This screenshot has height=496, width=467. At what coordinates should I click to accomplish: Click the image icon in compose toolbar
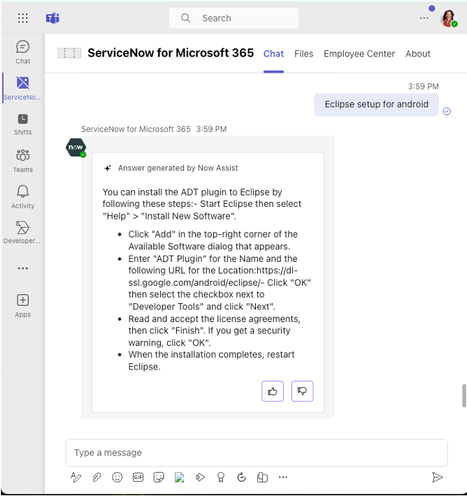point(179,477)
